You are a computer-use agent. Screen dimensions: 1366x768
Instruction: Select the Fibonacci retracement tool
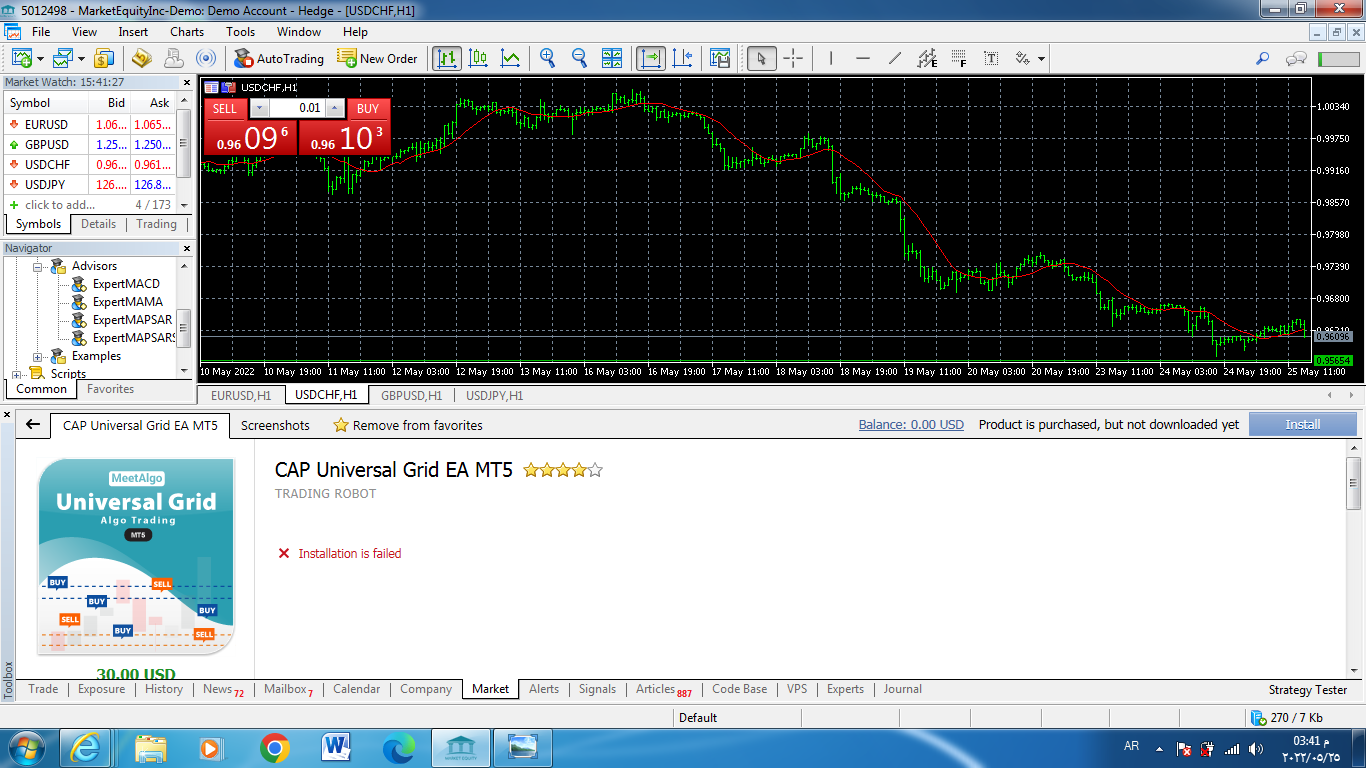point(959,58)
